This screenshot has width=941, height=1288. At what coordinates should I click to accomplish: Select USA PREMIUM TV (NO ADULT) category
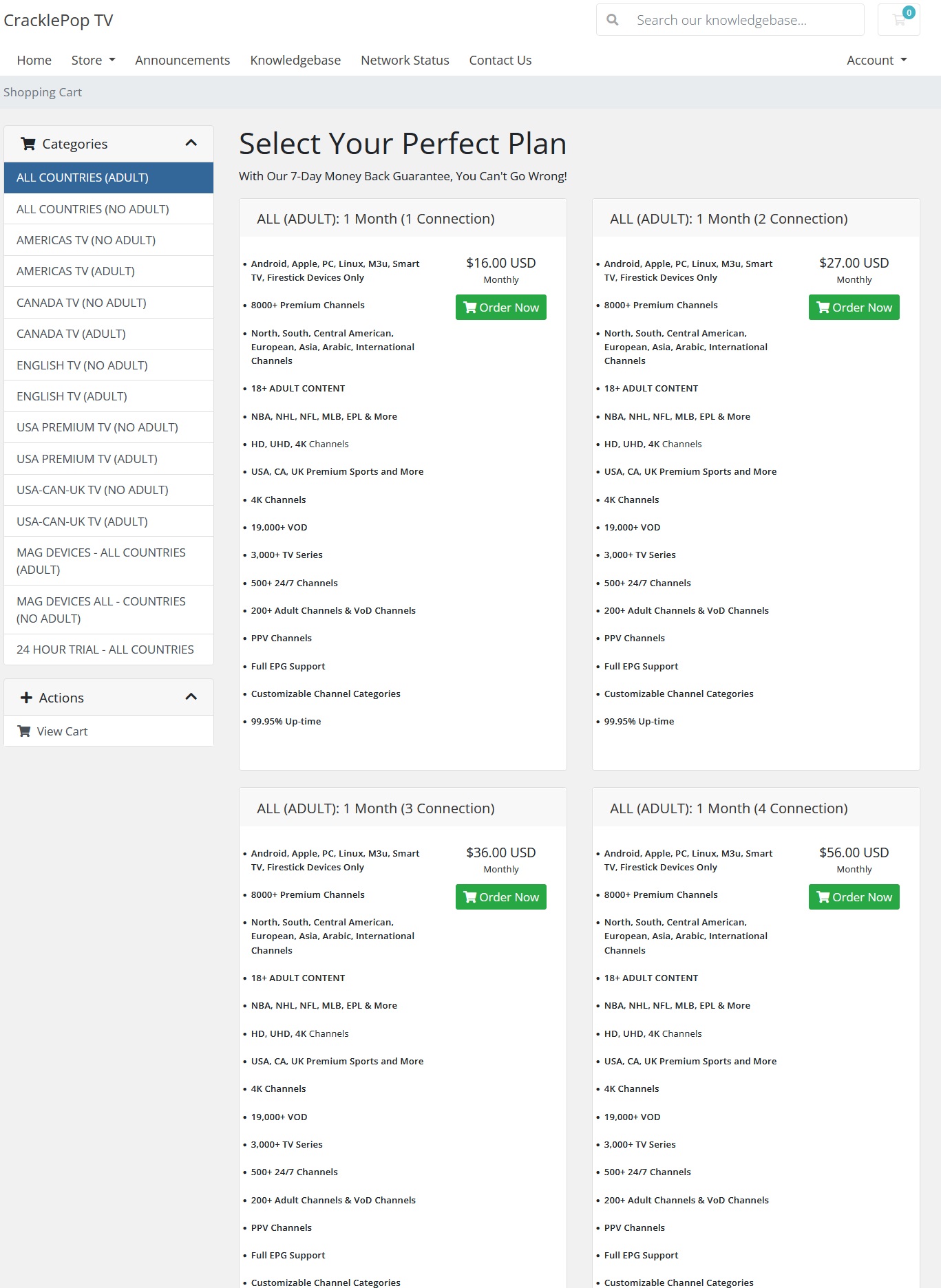pos(109,427)
